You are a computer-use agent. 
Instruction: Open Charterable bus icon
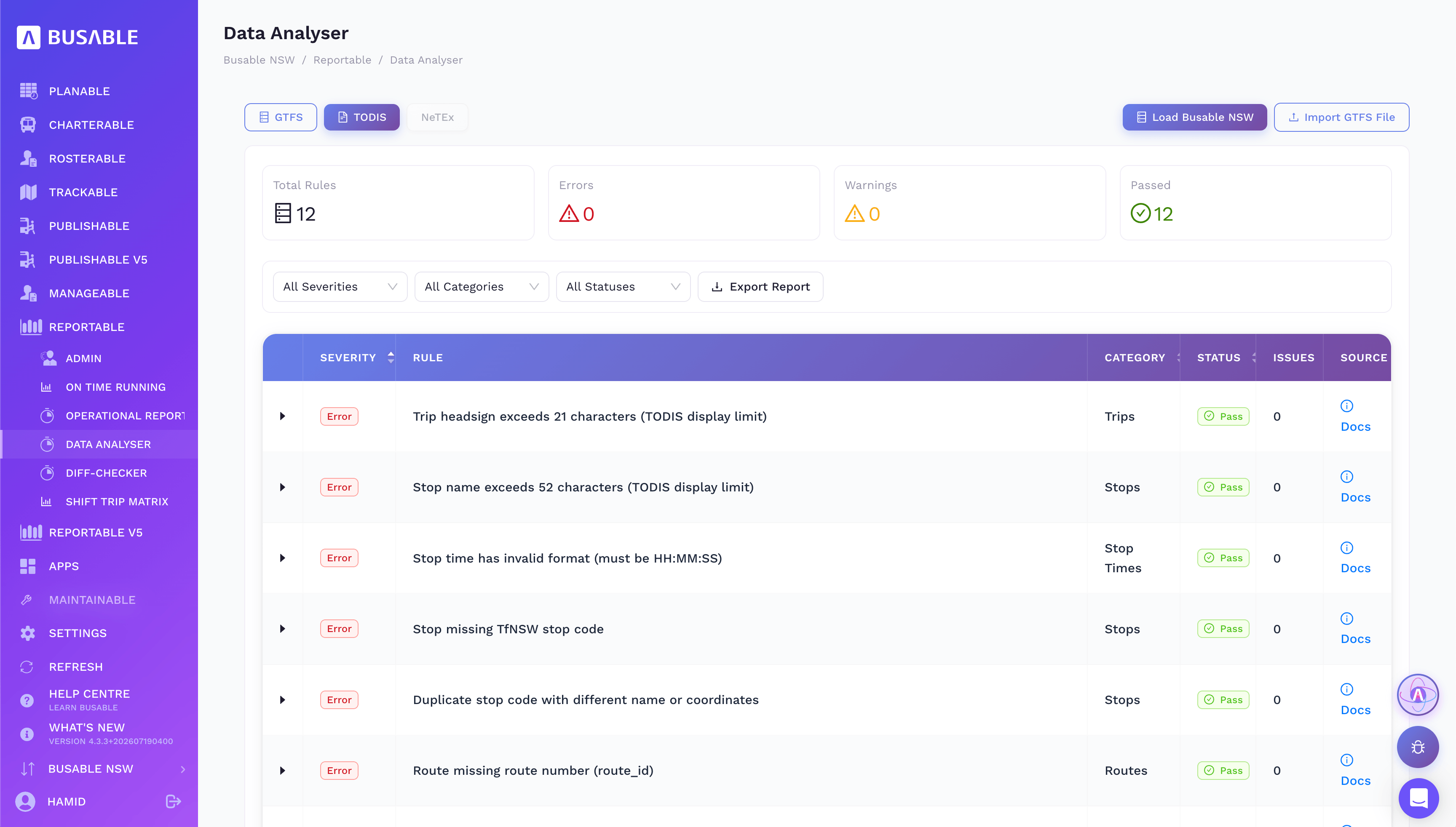pos(28,124)
